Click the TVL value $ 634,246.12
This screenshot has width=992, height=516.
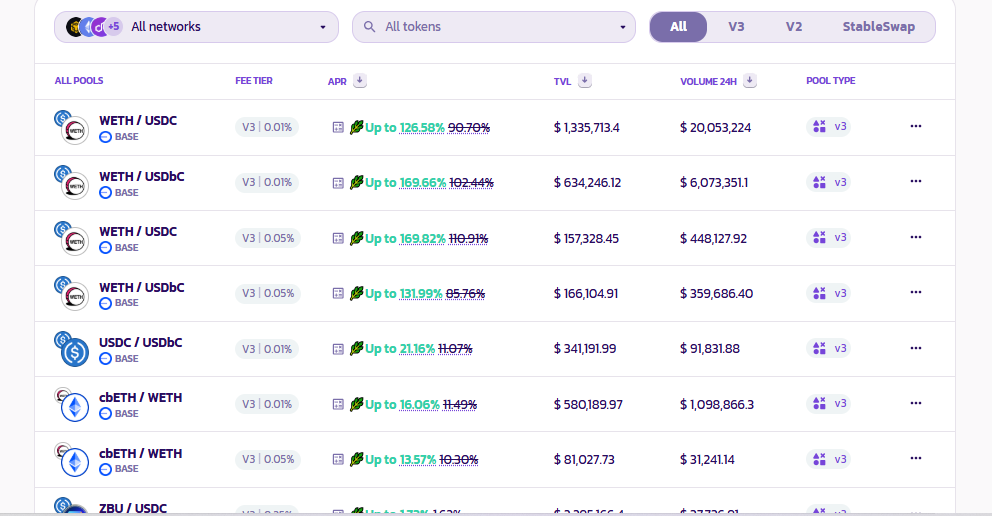point(587,183)
